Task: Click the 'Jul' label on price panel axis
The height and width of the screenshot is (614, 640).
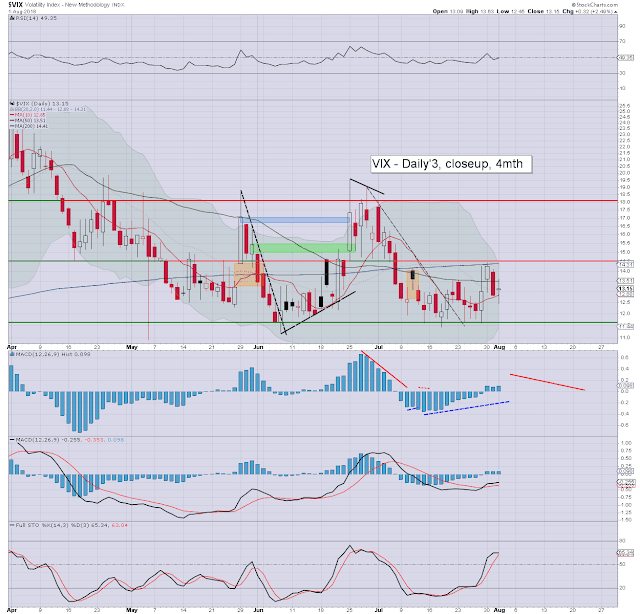Action: (x=379, y=347)
